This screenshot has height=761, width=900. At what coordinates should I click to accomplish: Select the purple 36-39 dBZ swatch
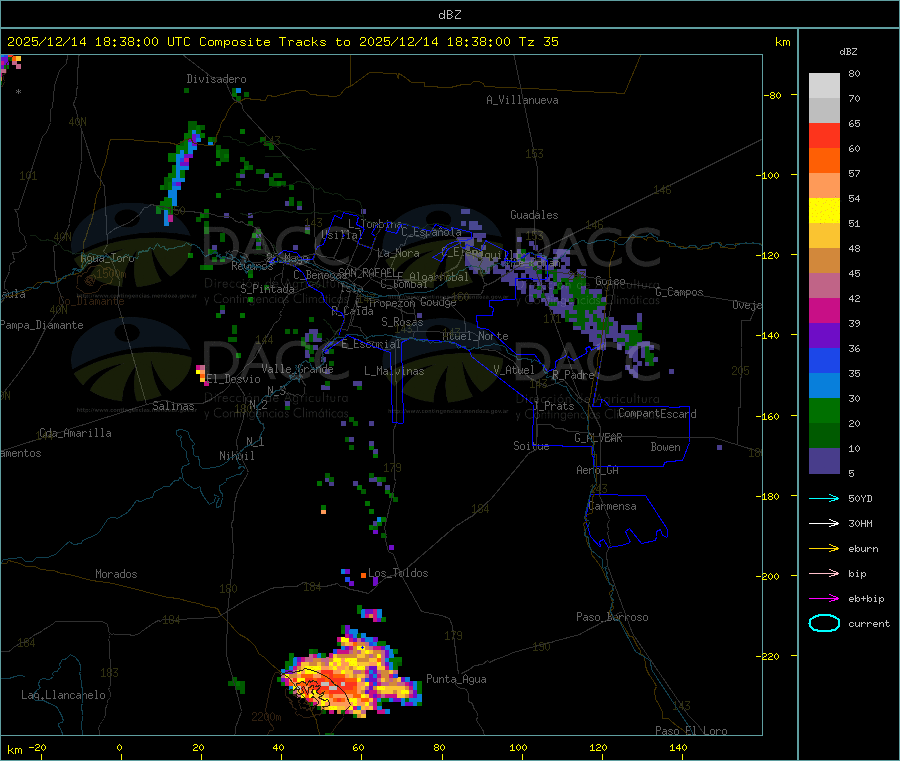(x=824, y=336)
